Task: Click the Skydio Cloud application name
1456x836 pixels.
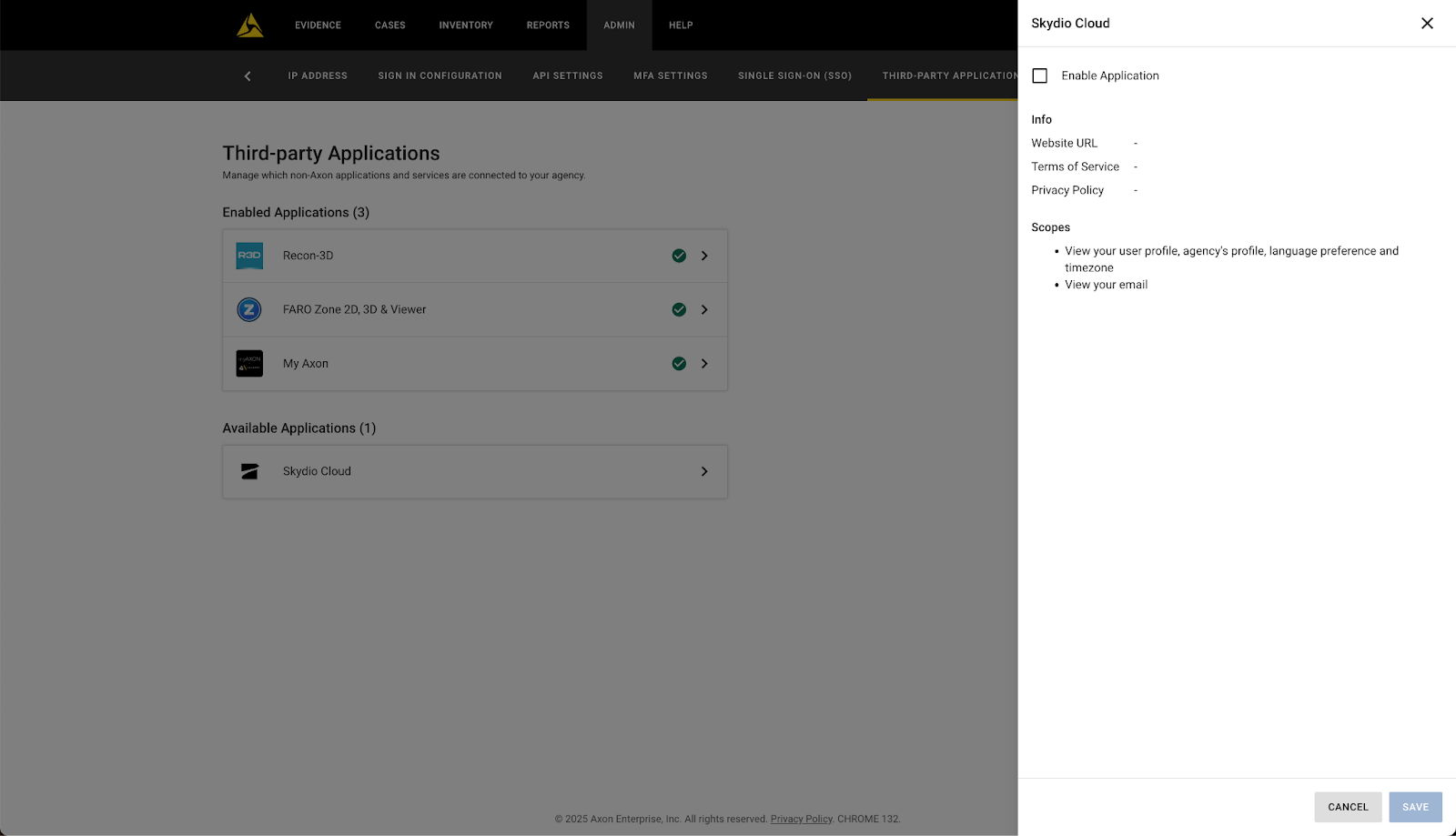Action: click(x=317, y=471)
